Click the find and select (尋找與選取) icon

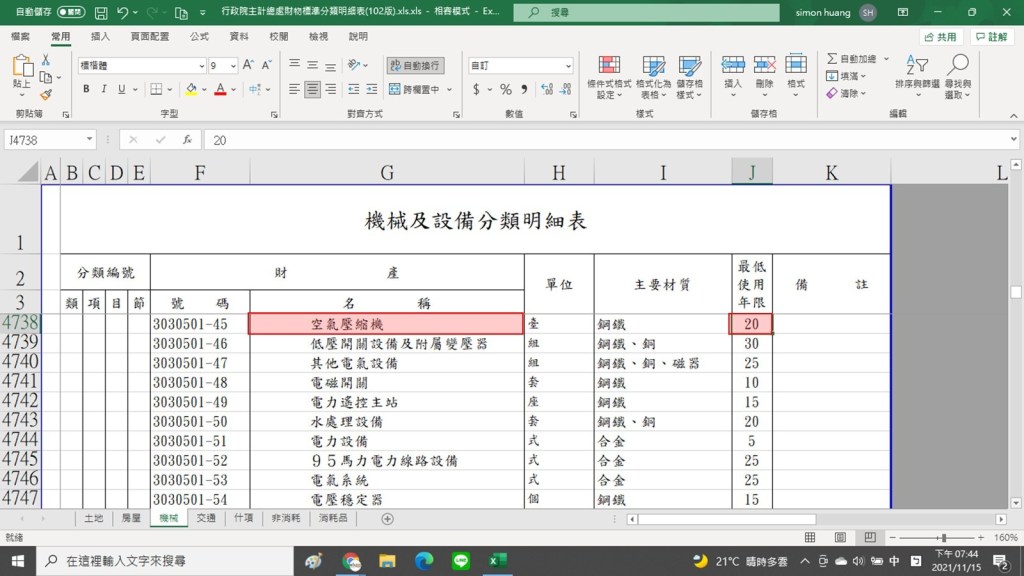958,76
